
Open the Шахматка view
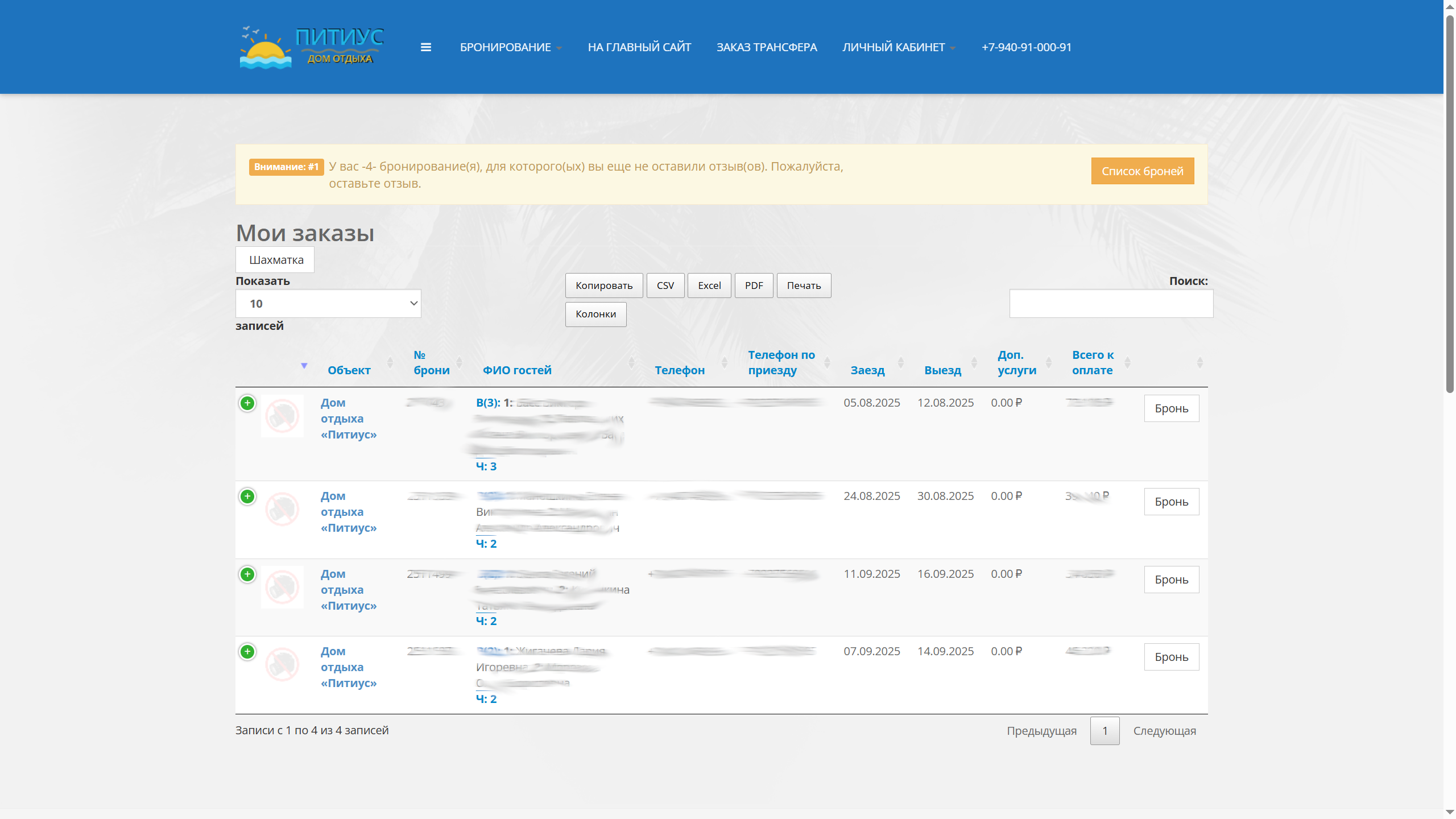coord(275,260)
